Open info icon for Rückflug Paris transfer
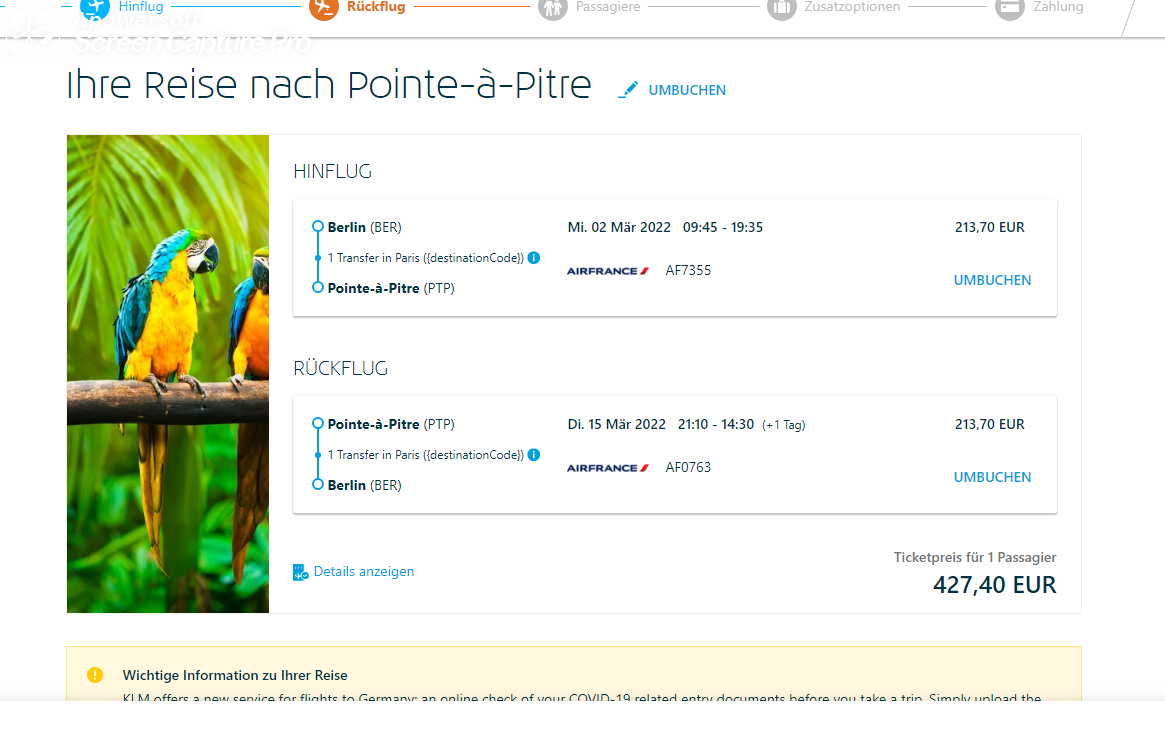The image size is (1165, 737). pyautogui.click(x=533, y=455)
